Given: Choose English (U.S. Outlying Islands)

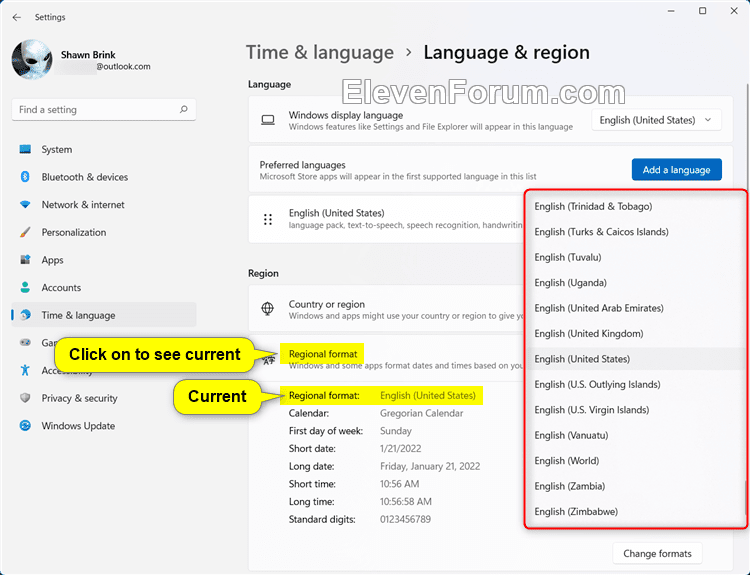Looking at the screenshot, I should [x=635, y=385].
